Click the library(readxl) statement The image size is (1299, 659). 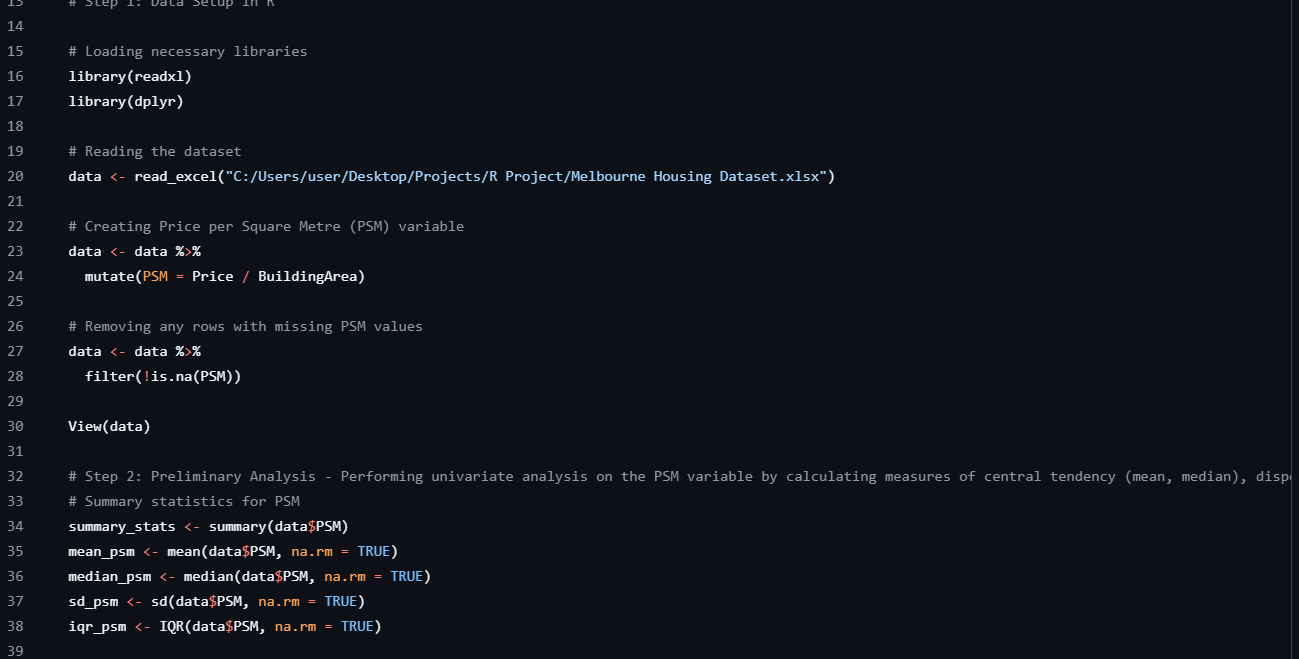129,76
